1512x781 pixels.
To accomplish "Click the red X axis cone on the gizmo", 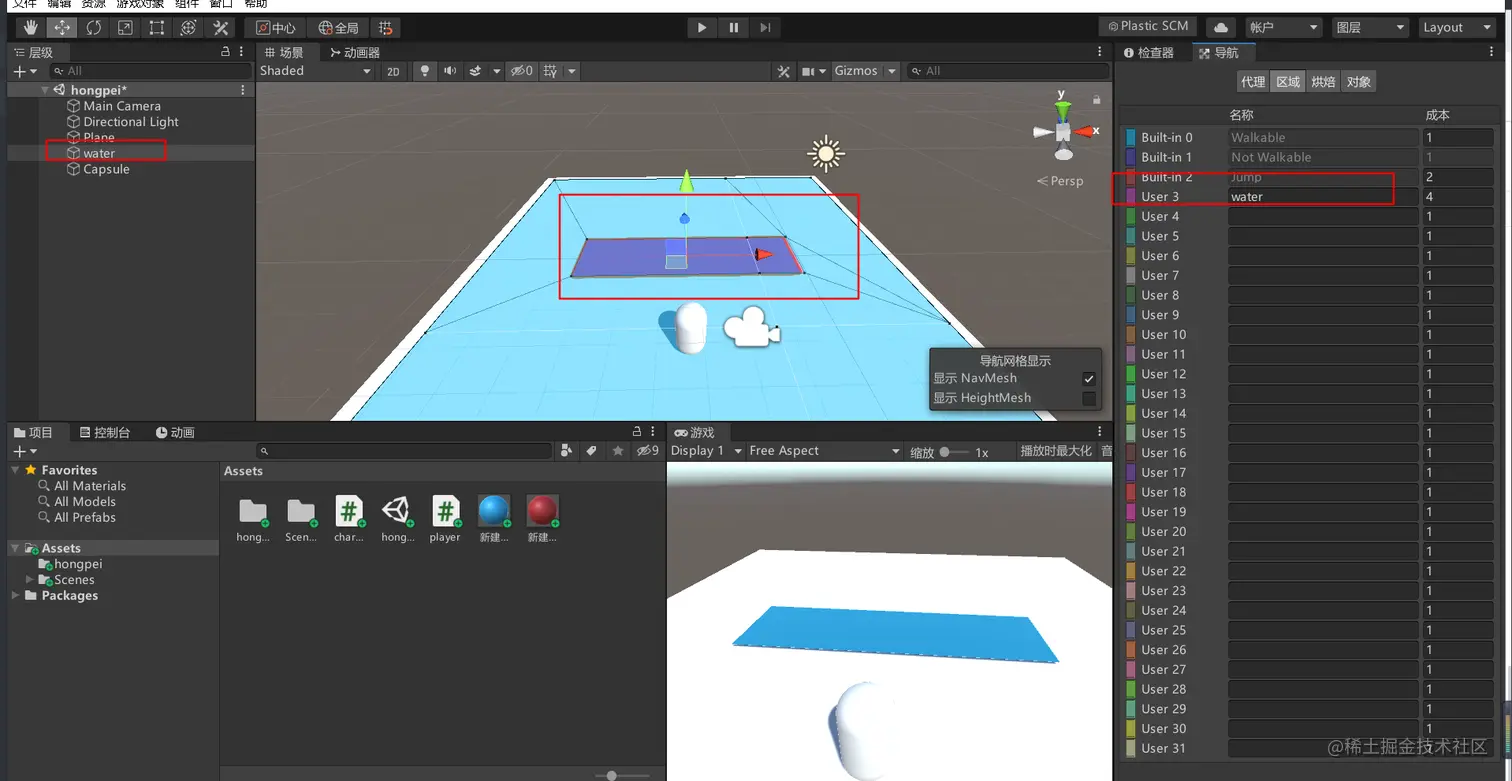I will click(x=1084, y=131).
